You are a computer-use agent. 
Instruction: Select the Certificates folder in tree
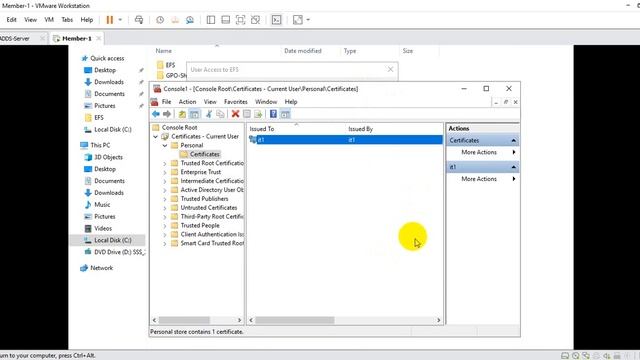pos(205,154)
